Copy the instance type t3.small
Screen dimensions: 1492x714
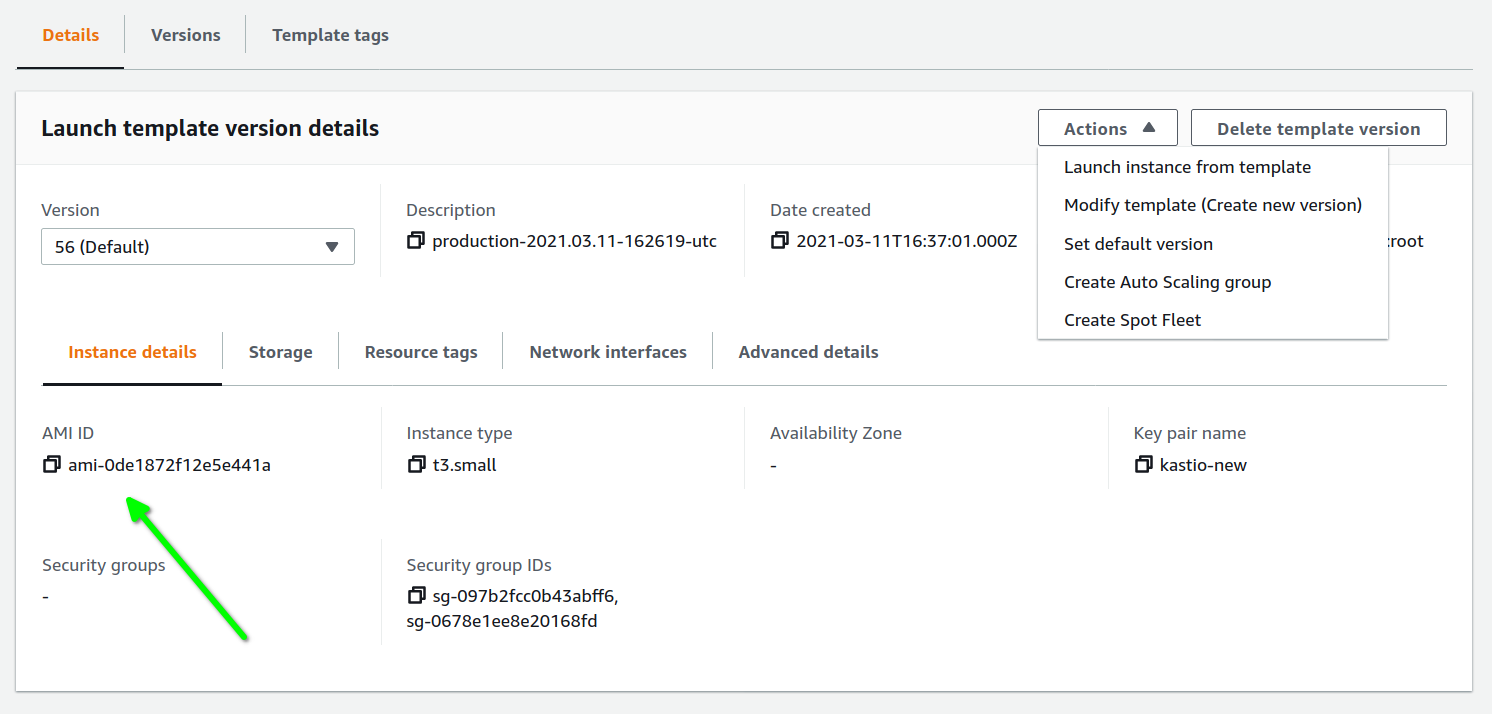(416, 465)
